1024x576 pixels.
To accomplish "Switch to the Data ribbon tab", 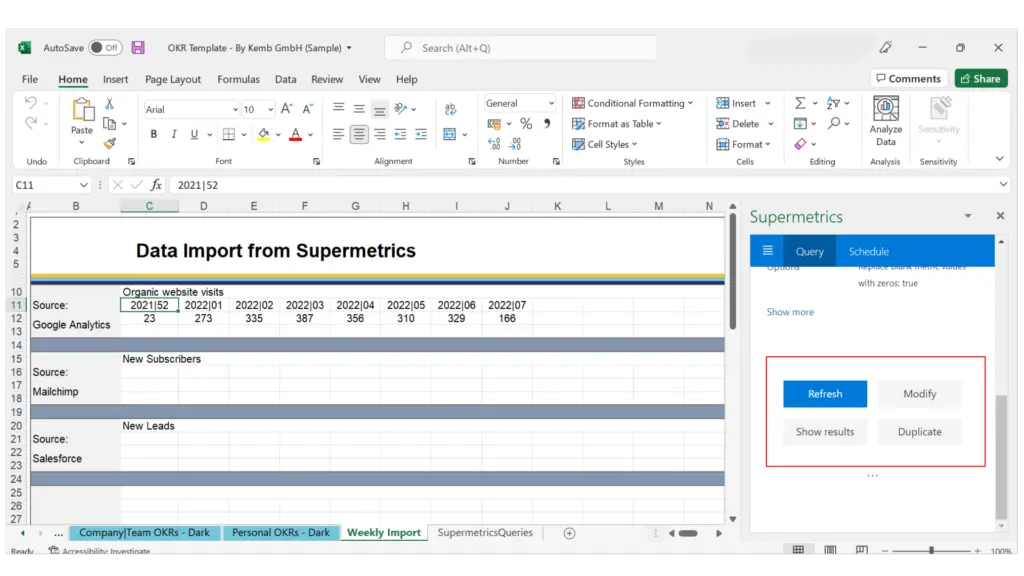I will click(x=285, y=79).
